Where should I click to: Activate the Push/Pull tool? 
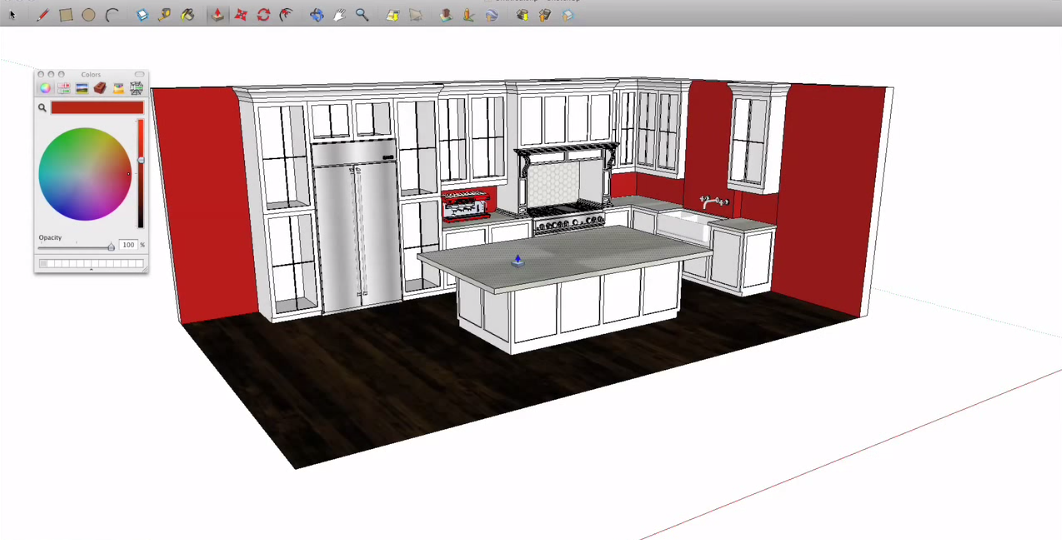pos(217,14)
